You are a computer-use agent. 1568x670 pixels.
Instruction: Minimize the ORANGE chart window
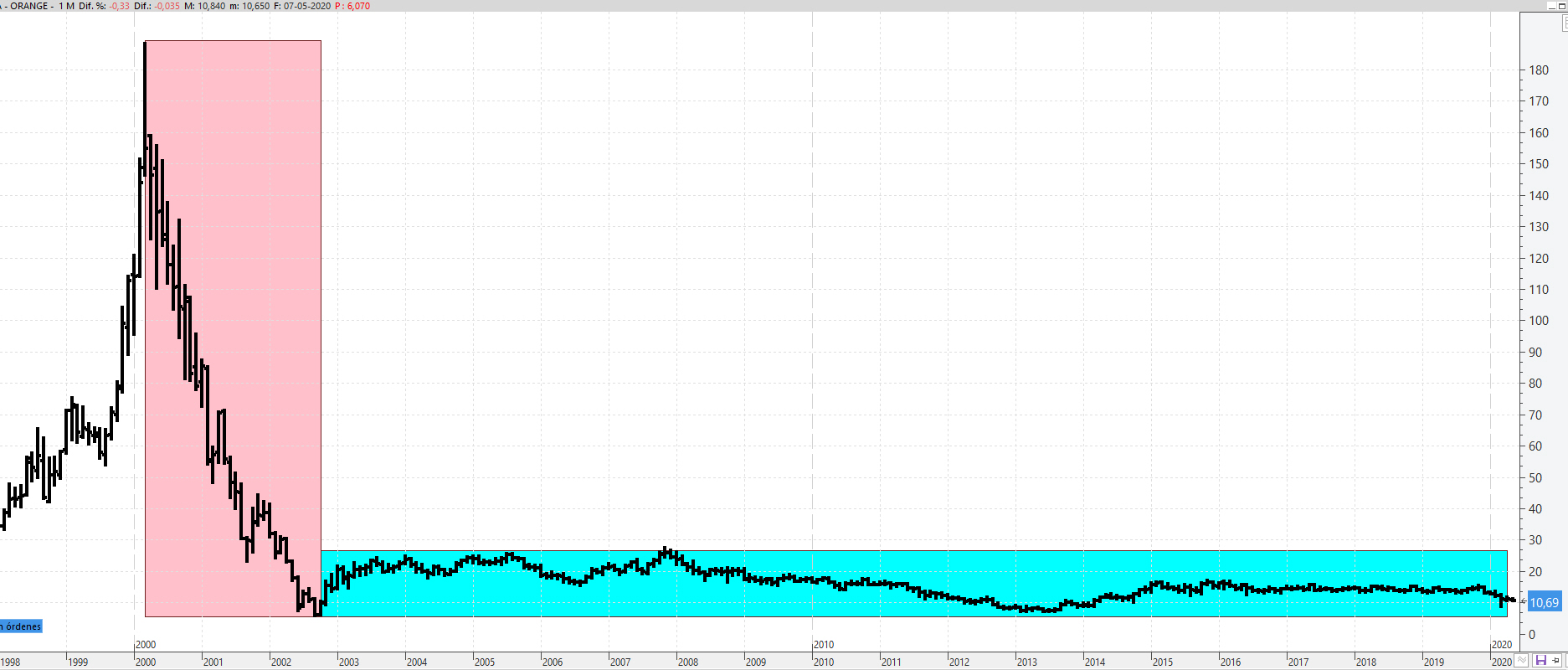(x=1551, y=5)
